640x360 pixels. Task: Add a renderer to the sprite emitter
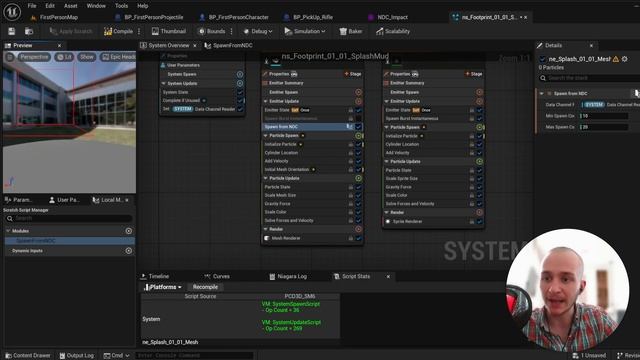point(479,212)
